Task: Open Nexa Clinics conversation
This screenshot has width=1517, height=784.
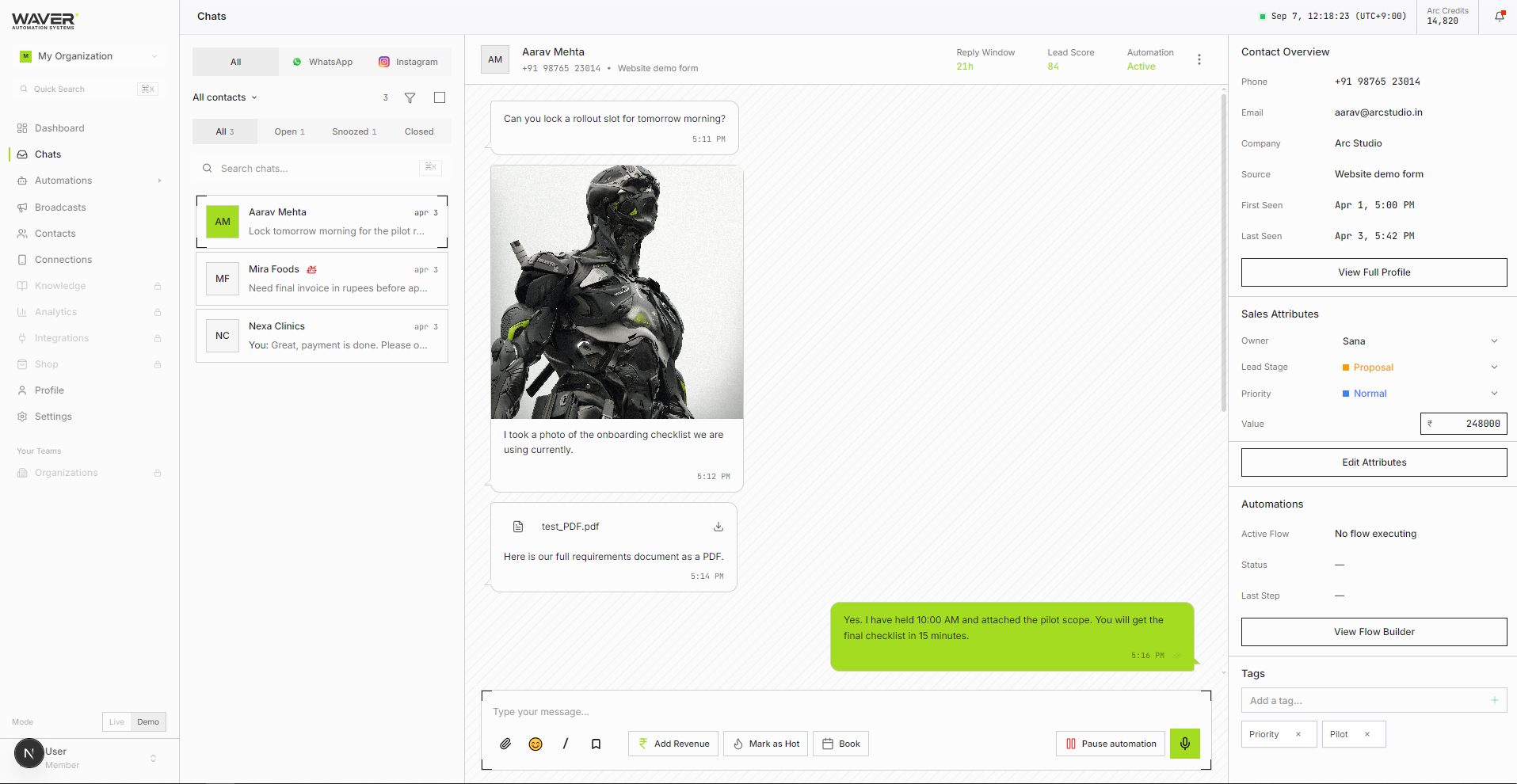Action: tap(322, 336)
